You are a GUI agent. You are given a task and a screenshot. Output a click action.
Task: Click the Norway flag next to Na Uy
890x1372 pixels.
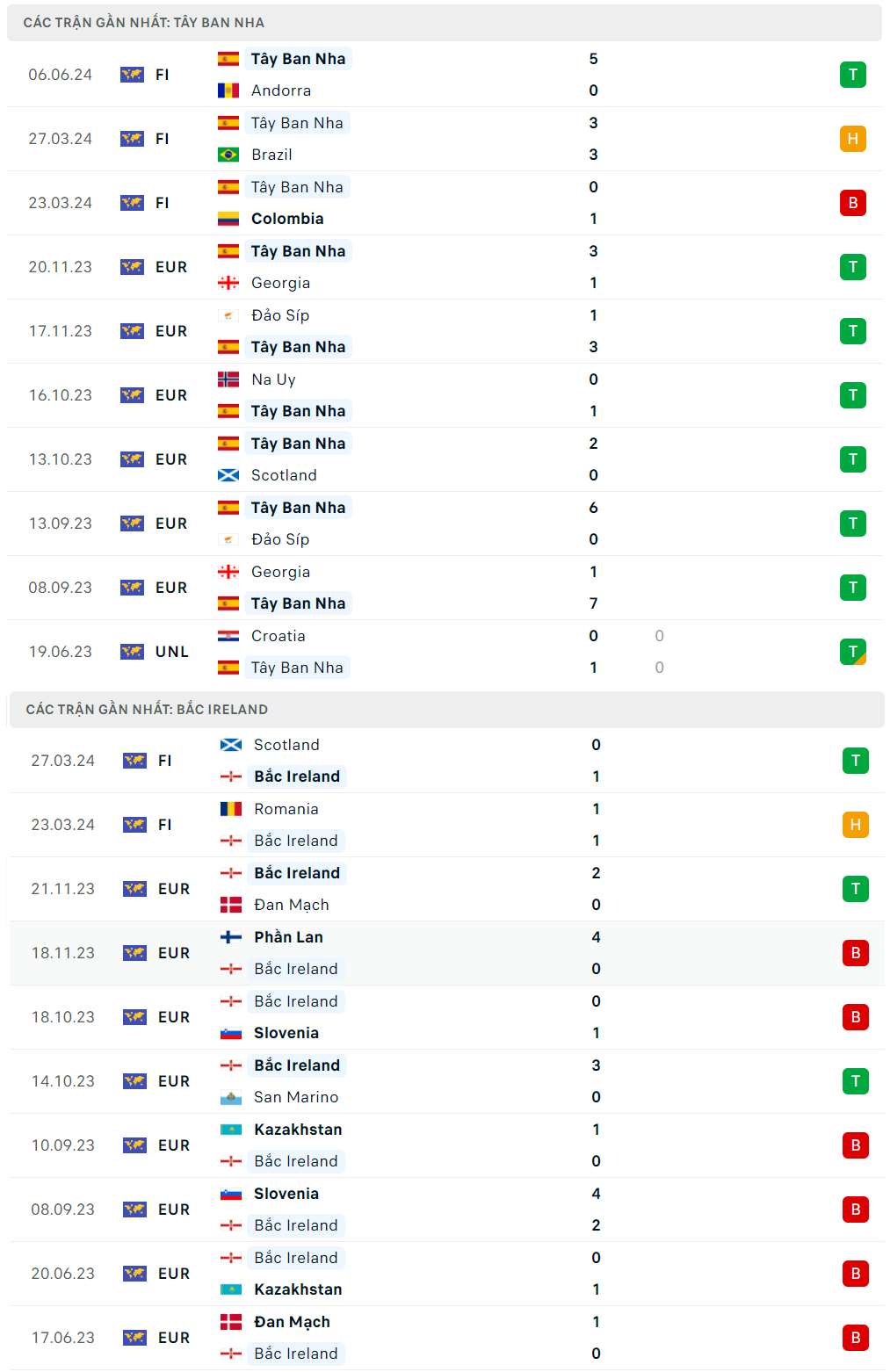[x=228, y=379]
